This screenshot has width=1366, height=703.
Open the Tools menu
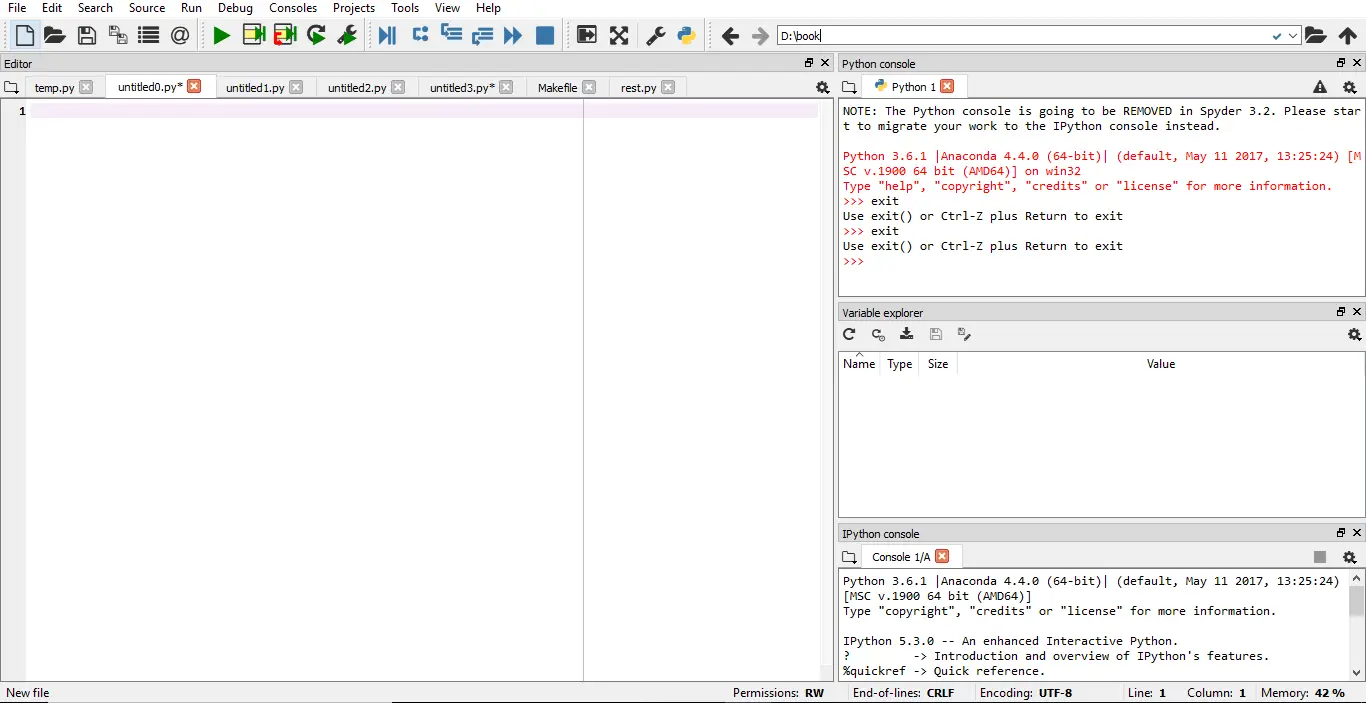pyautogui.click(x=405, y=8)
